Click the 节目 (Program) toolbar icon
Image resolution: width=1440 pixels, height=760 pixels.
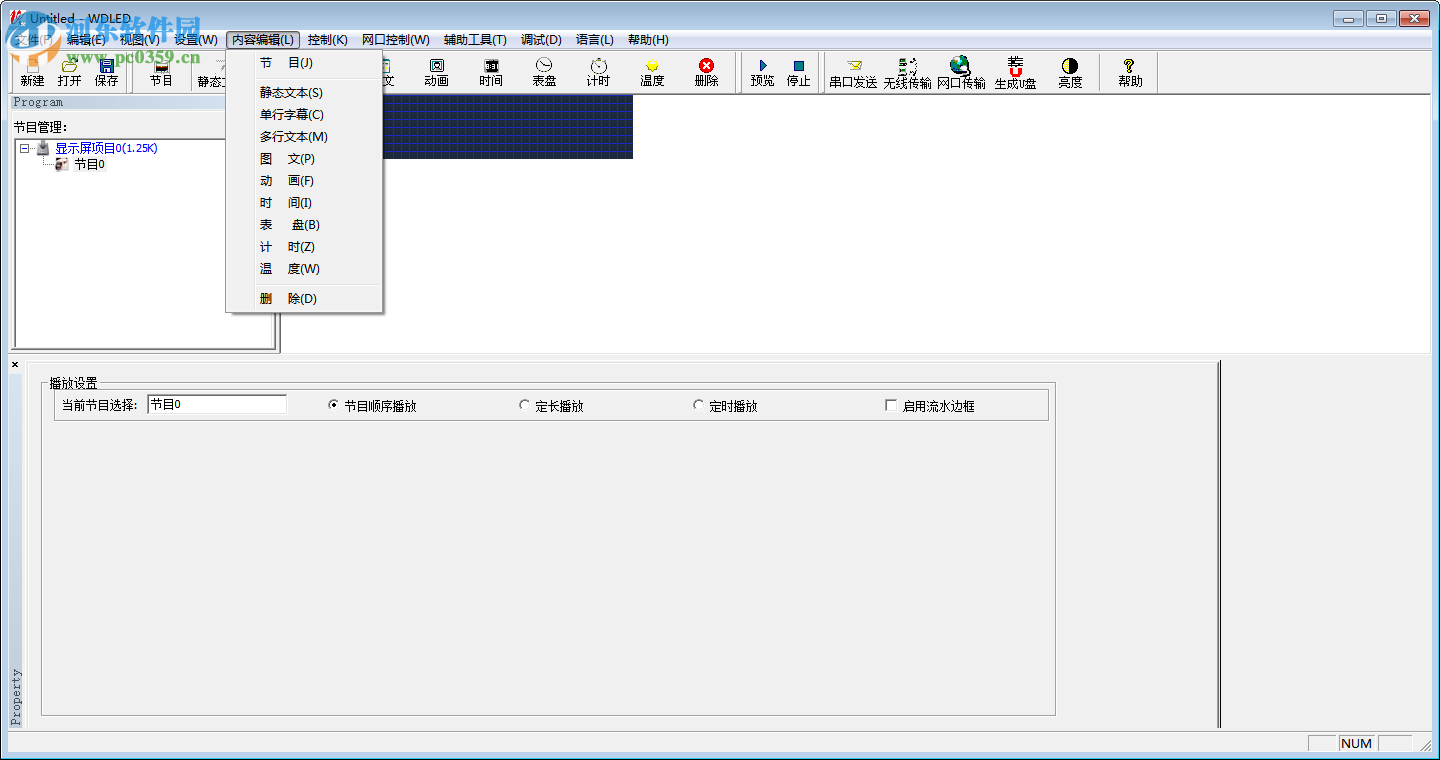pos(161,73)
